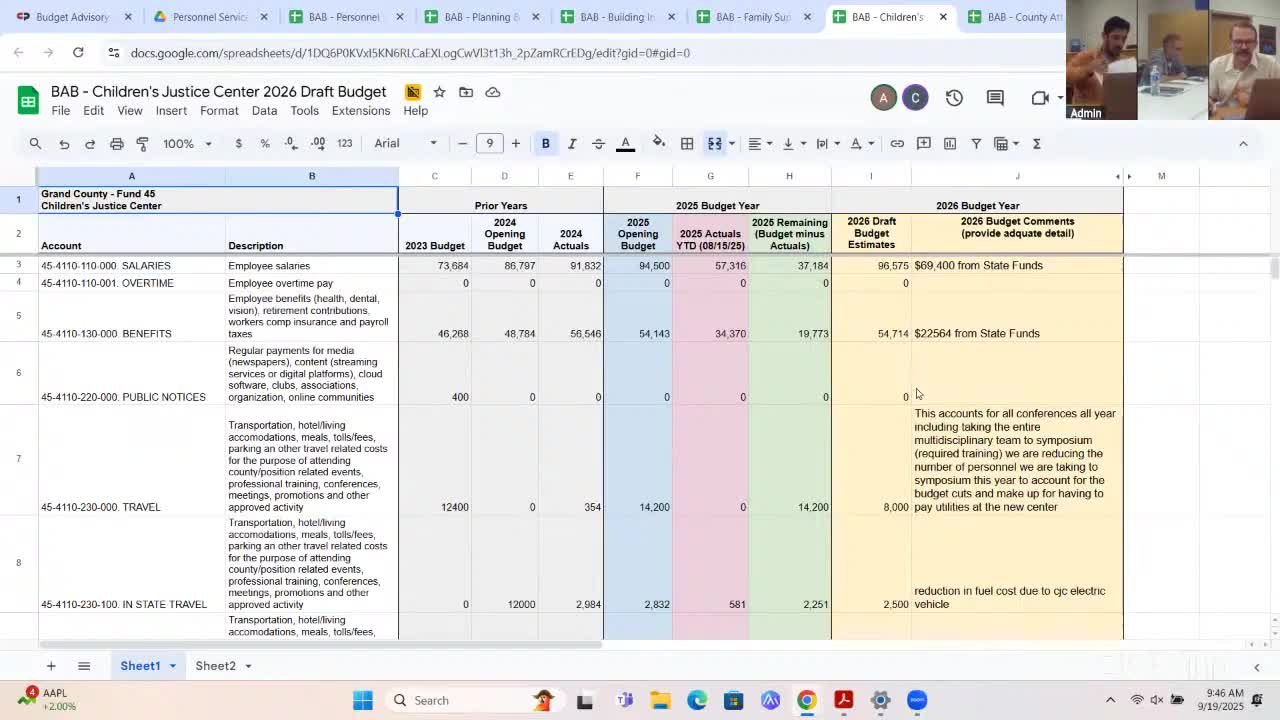Click the print icon

click(x=116, y=144)
